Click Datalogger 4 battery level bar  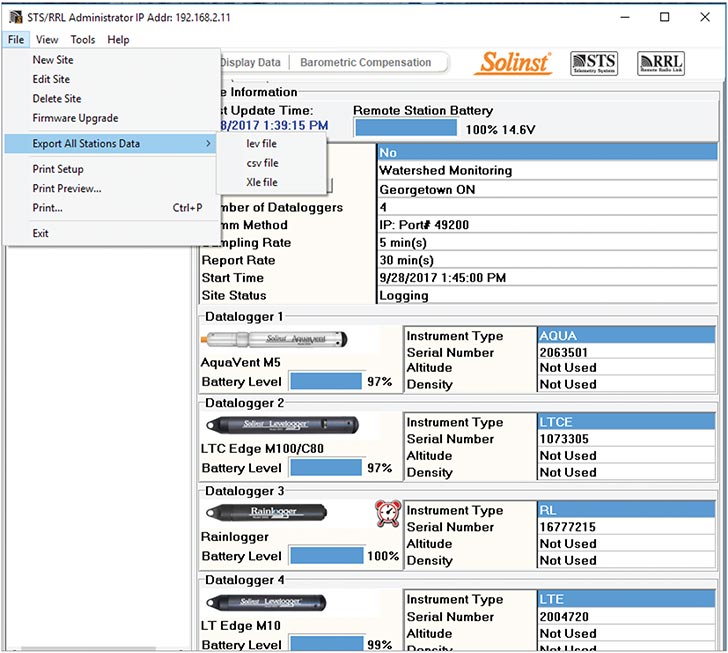tap(326, 644)
